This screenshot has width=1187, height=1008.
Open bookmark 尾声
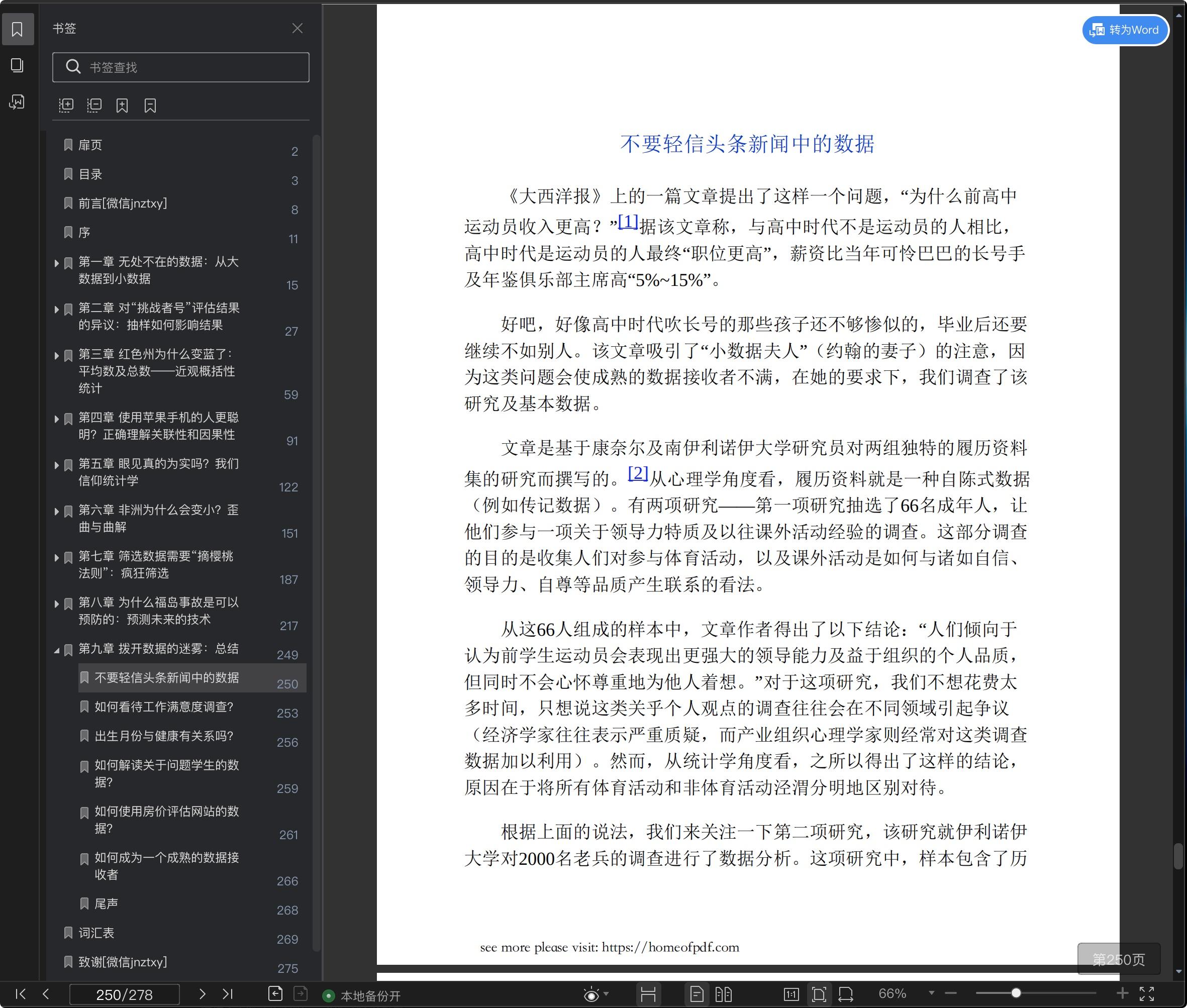(x=107, y=904)
